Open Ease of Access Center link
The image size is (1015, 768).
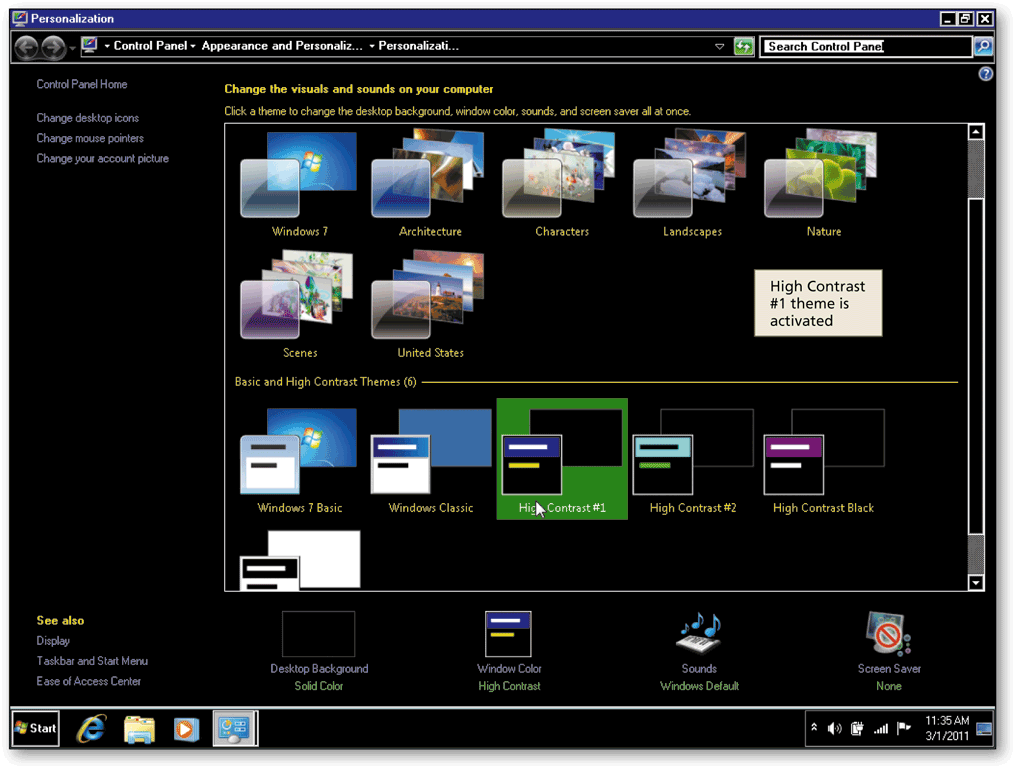(x=89, y=681)
